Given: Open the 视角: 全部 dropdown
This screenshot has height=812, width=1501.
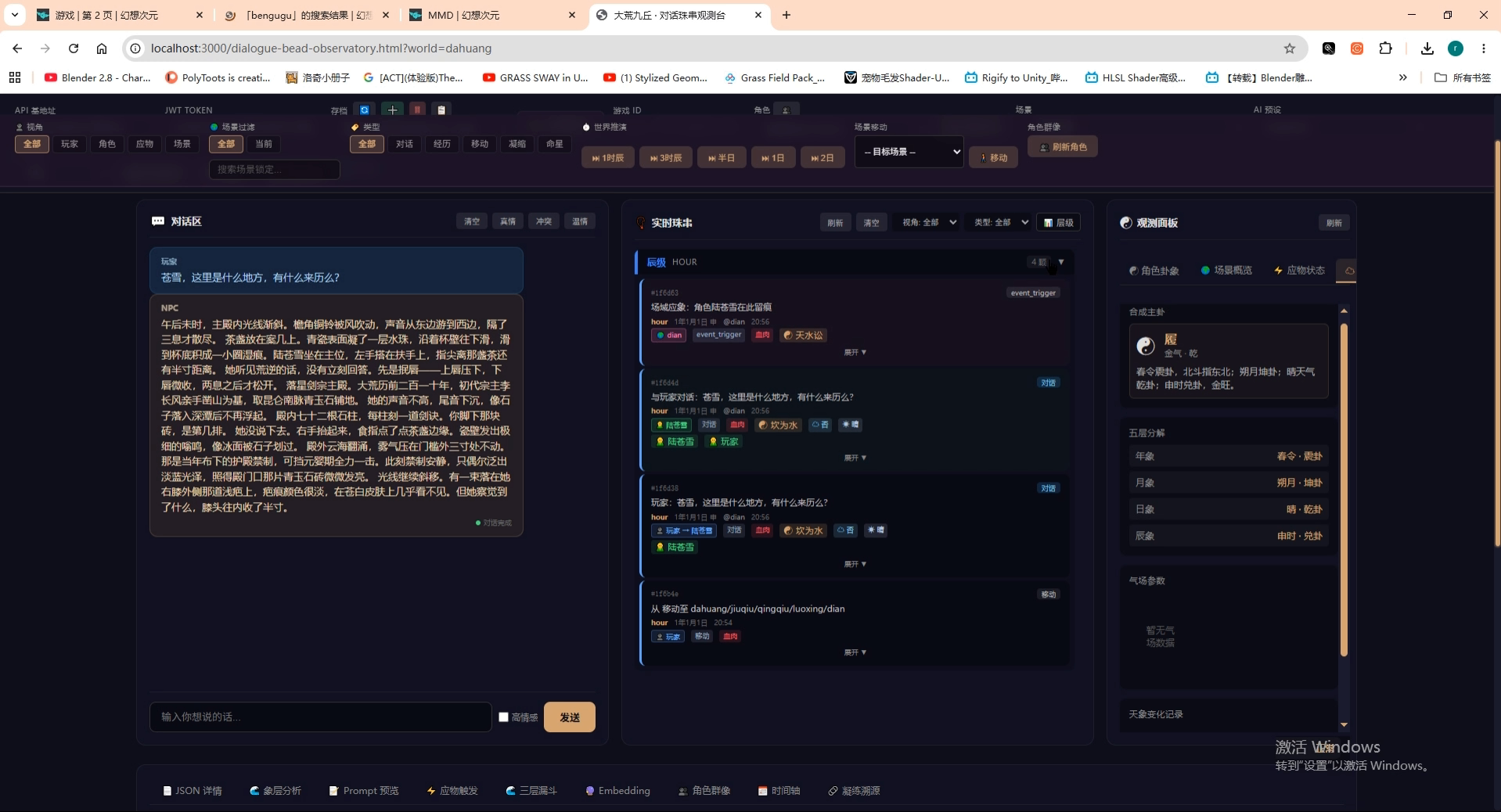Looking at the screenshot, I should pos(929,223).
